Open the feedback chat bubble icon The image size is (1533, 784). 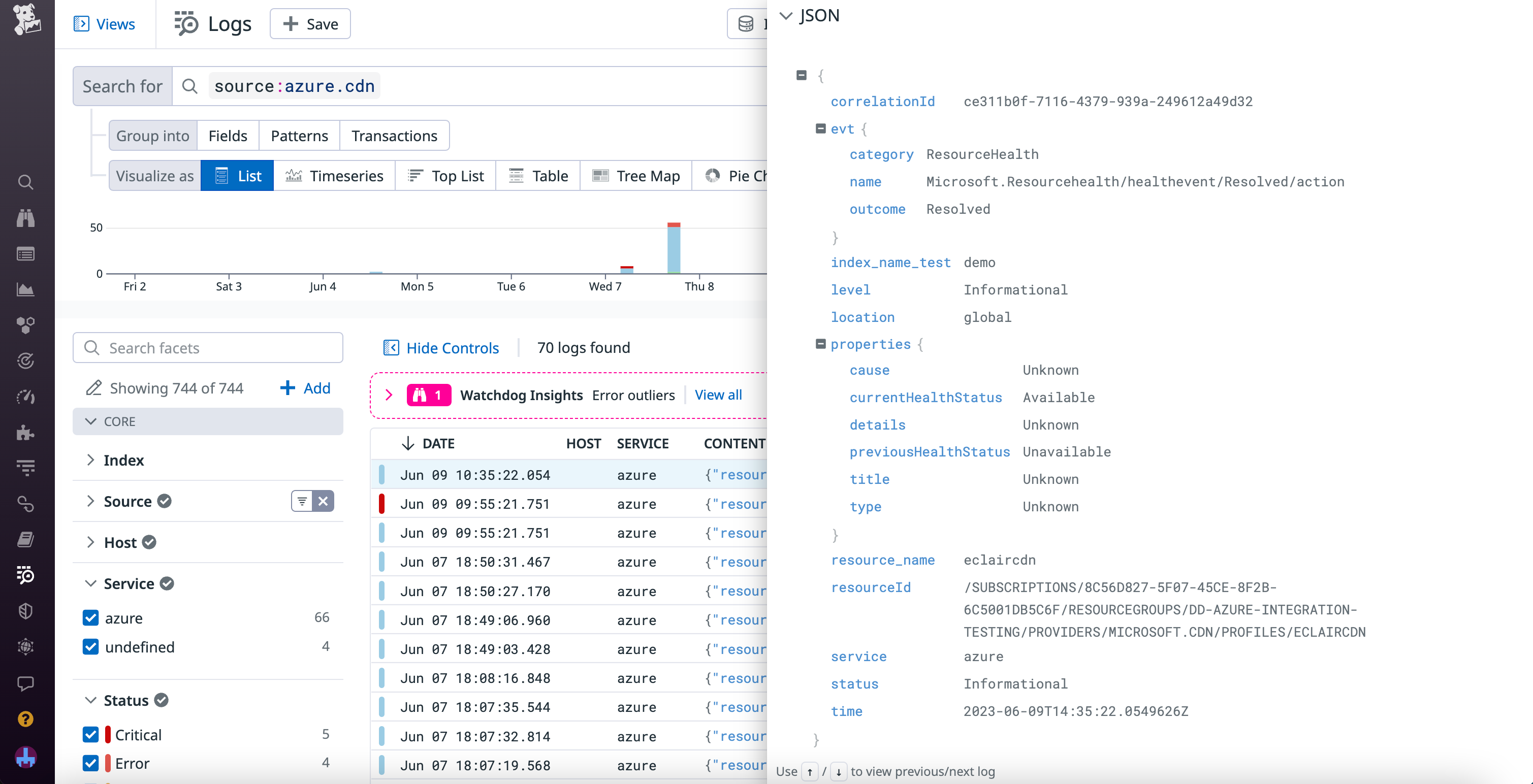tap(26, 683)
